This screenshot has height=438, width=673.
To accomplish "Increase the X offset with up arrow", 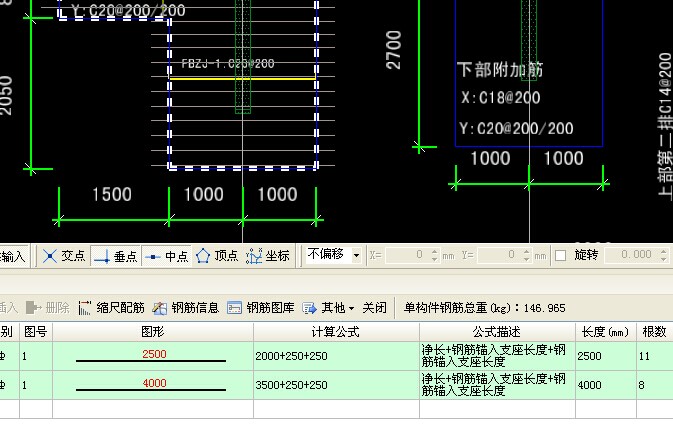I will (x=434, y=251).
